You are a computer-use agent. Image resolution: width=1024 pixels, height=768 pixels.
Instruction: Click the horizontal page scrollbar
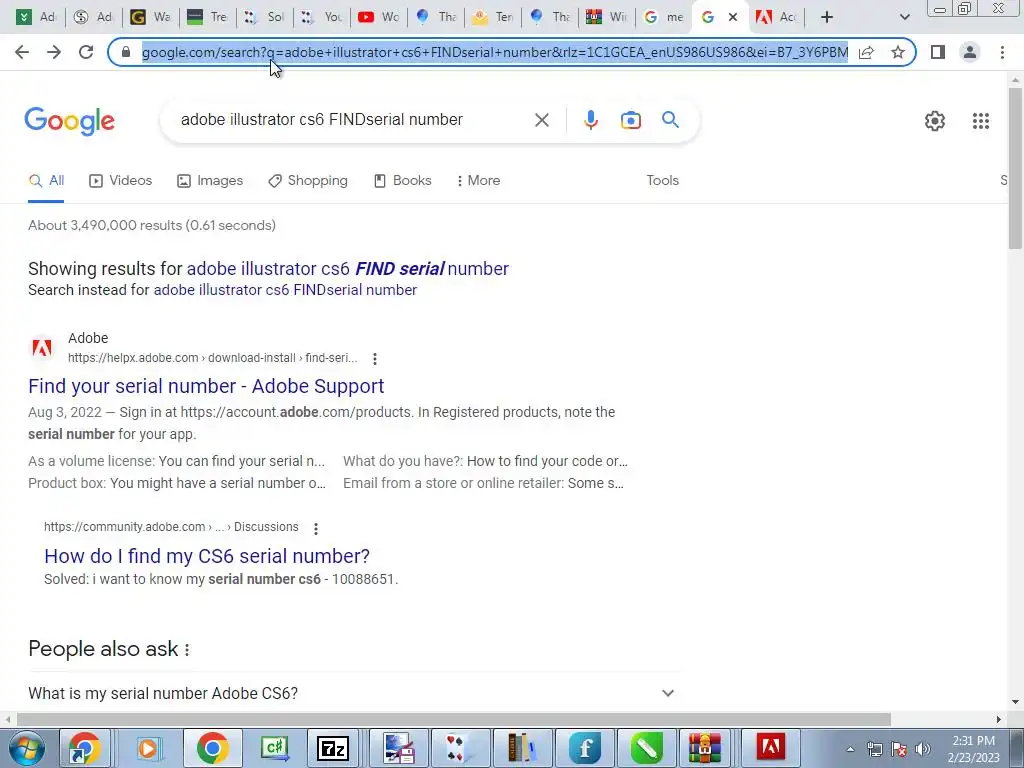coord(454,719)
